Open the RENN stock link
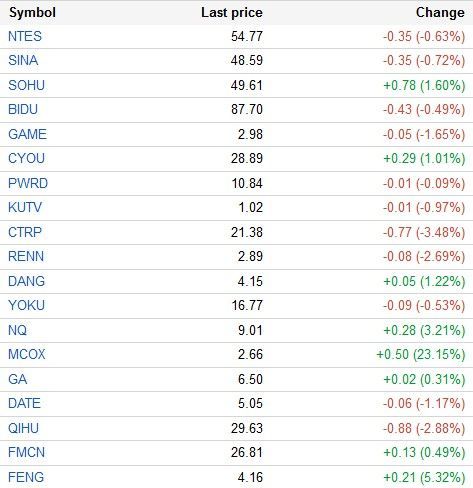 pos(26,256)
